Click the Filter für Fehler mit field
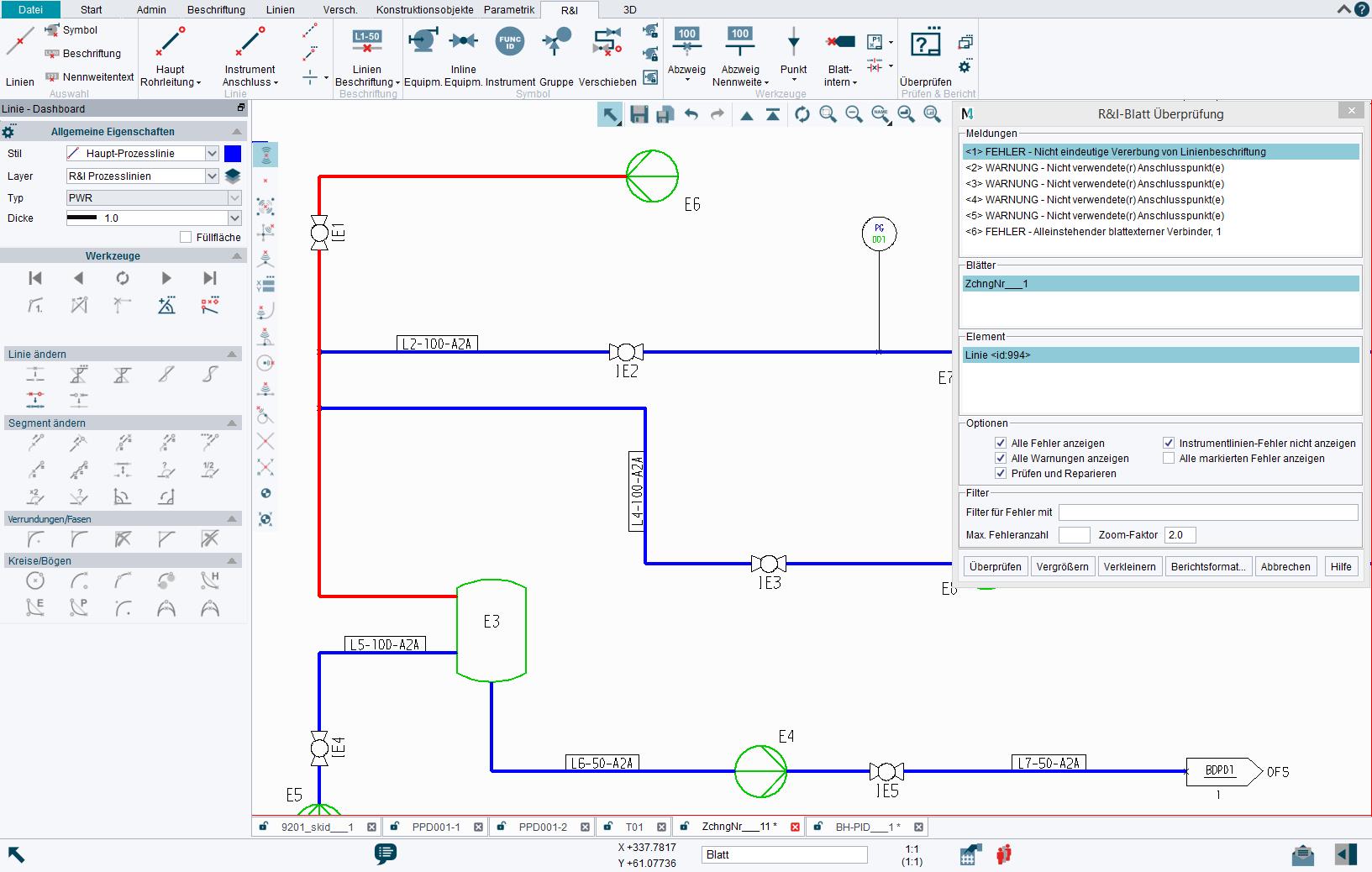 [x=1208, y=512]
